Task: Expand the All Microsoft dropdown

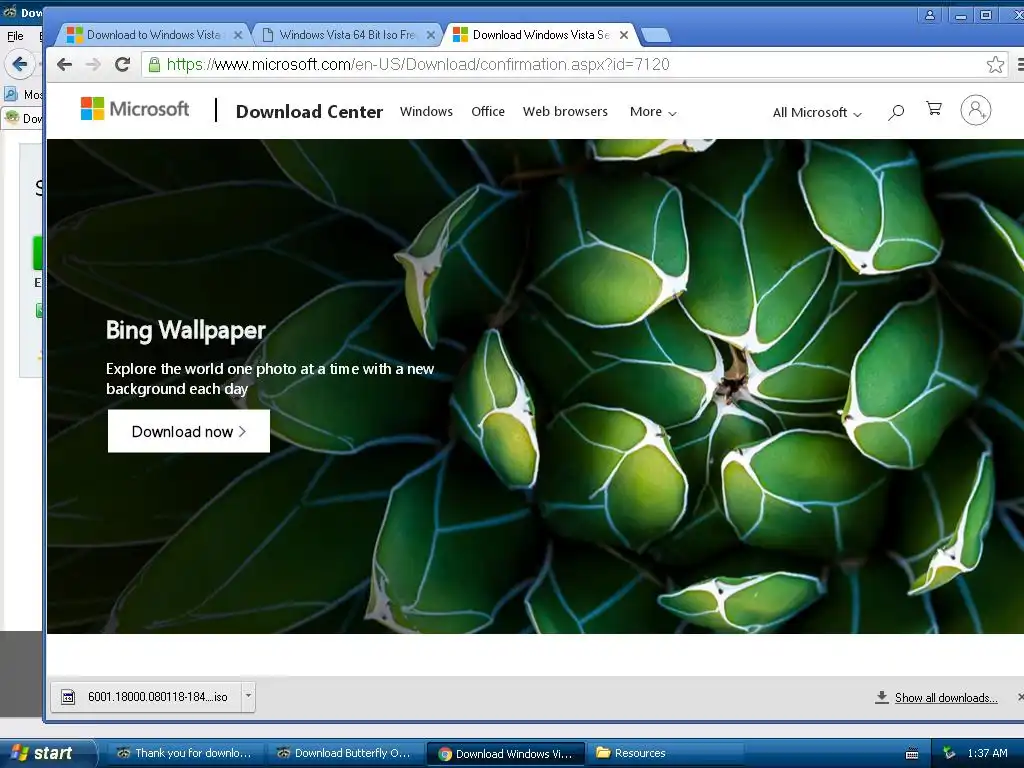Action: (x=817, y=113)
